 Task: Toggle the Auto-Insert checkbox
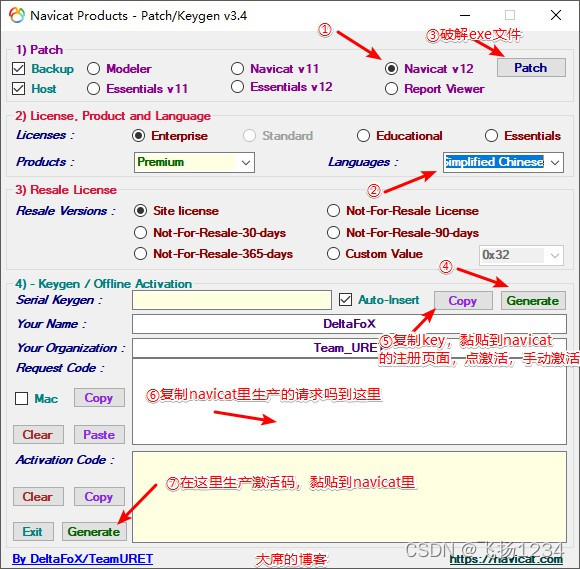(x=345, y=300)
